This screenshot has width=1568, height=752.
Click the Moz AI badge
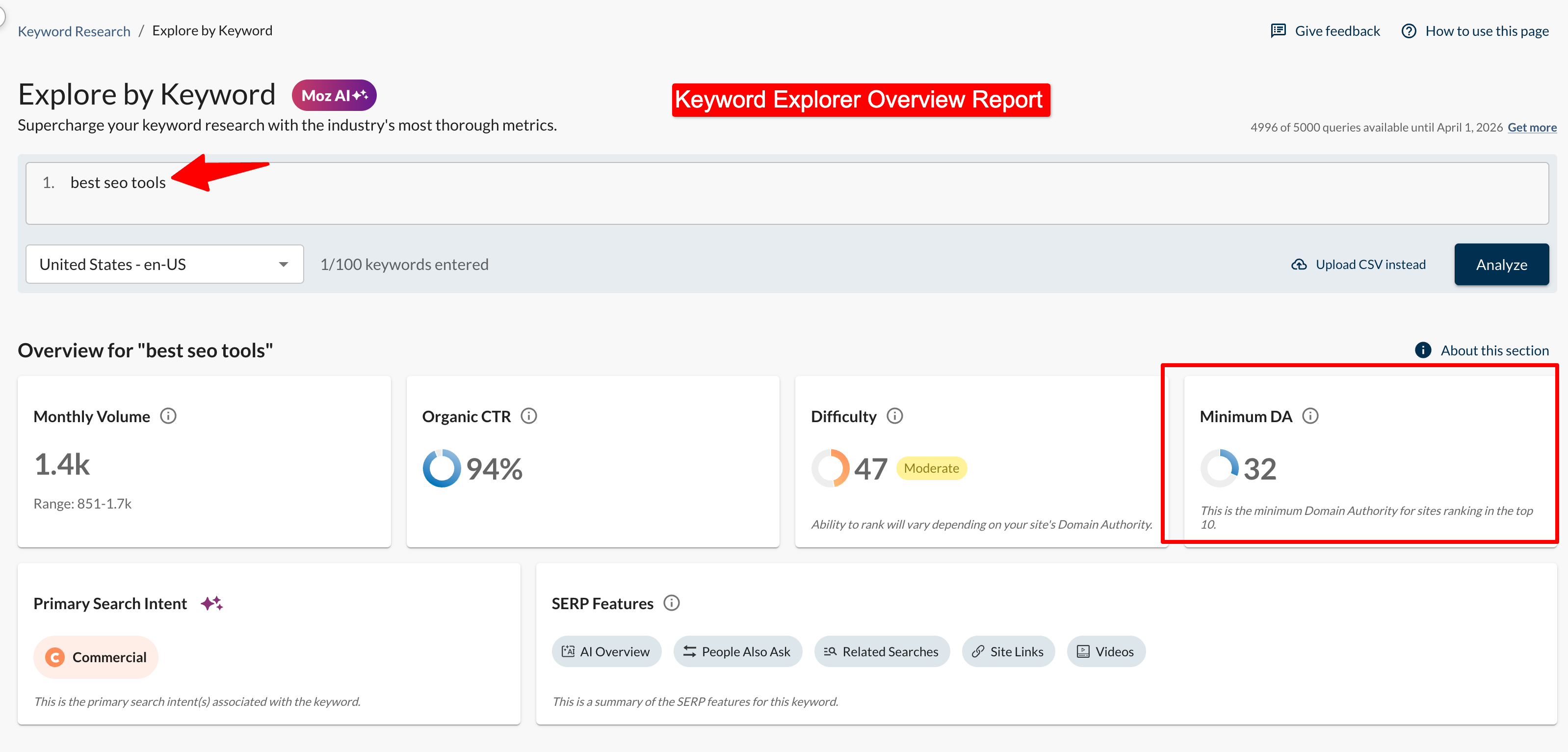333,94
